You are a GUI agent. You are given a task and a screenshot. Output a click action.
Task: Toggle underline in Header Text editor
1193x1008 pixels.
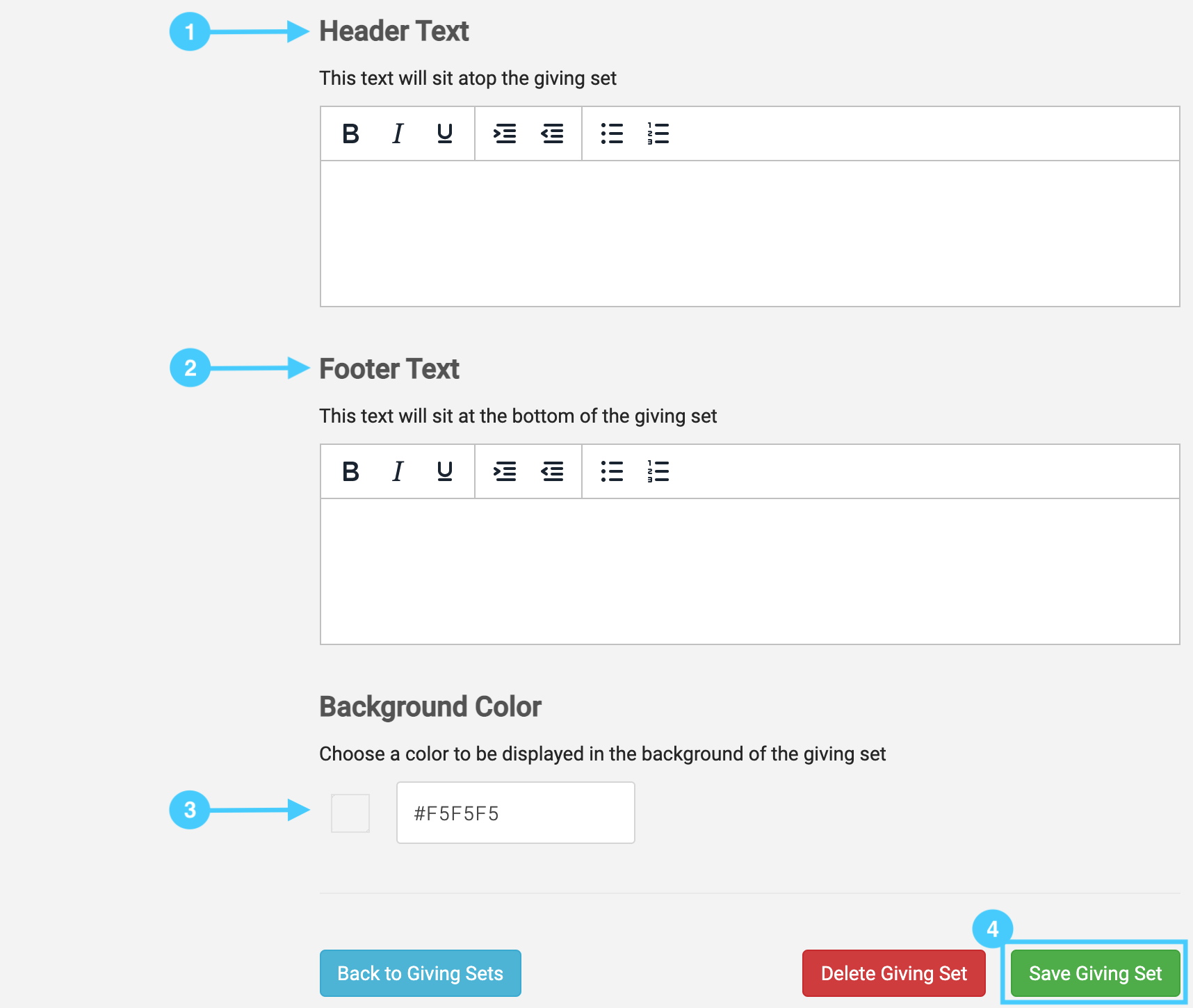point(445,133)
